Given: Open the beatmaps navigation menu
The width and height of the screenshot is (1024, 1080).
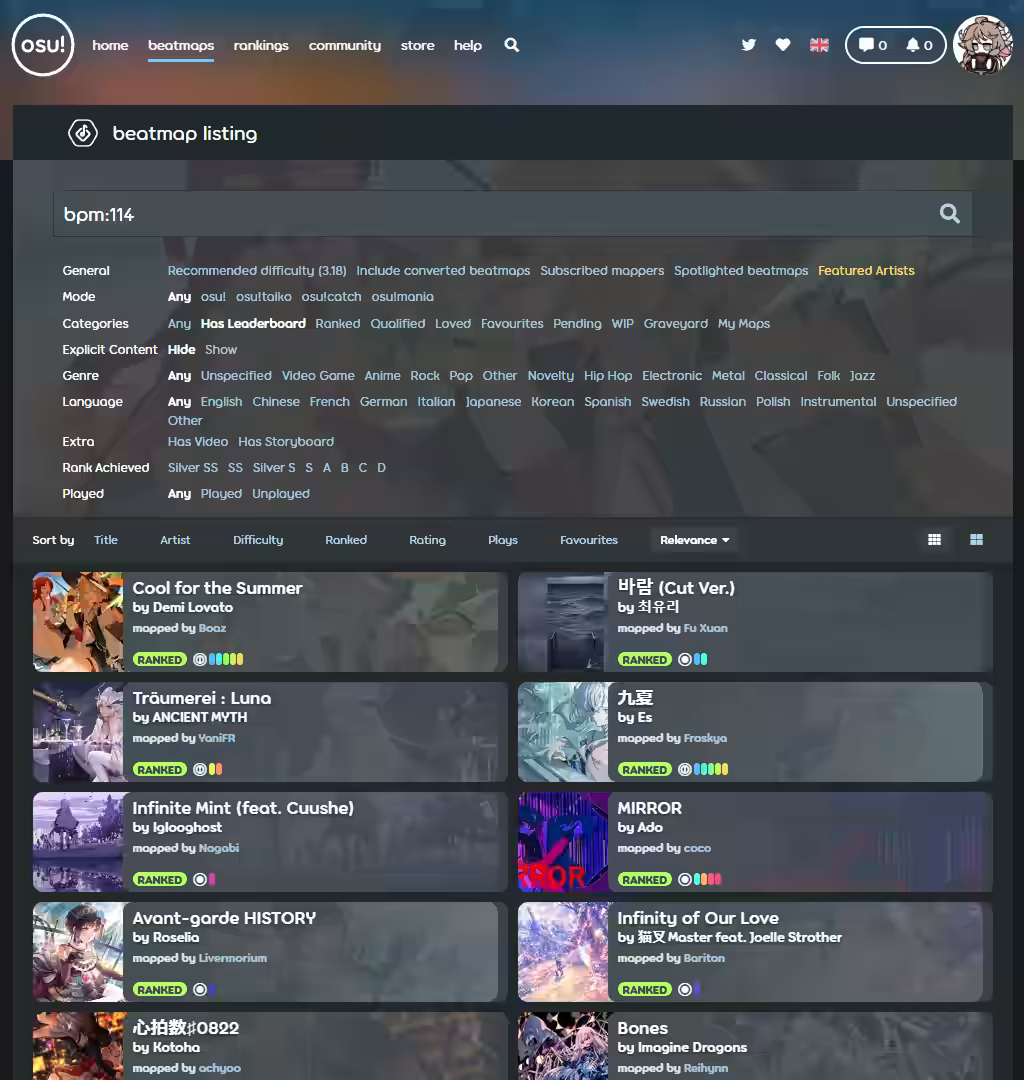Looking at the screenshot, I should pos(181,45).
